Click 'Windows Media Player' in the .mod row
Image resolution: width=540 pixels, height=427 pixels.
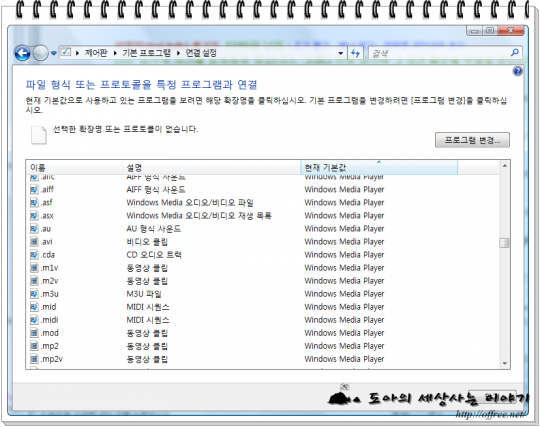[344, 333]
